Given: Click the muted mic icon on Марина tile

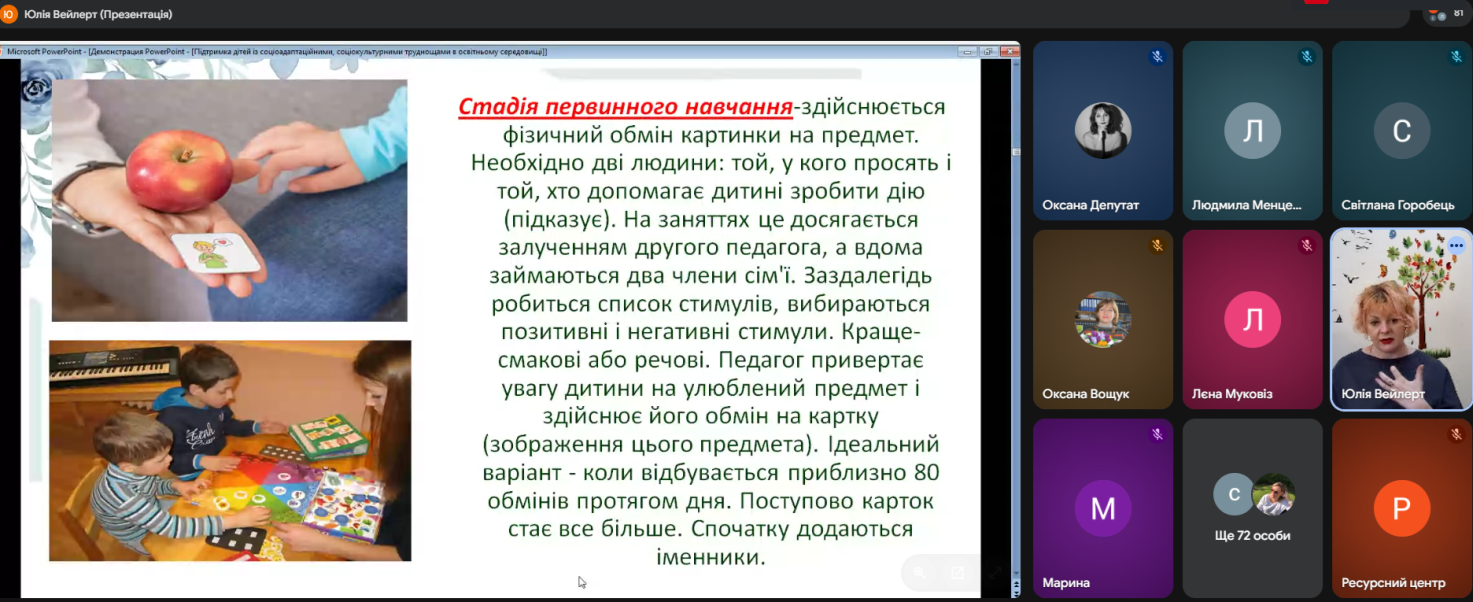Looking at the screenshot, I should click(1157, 434).
